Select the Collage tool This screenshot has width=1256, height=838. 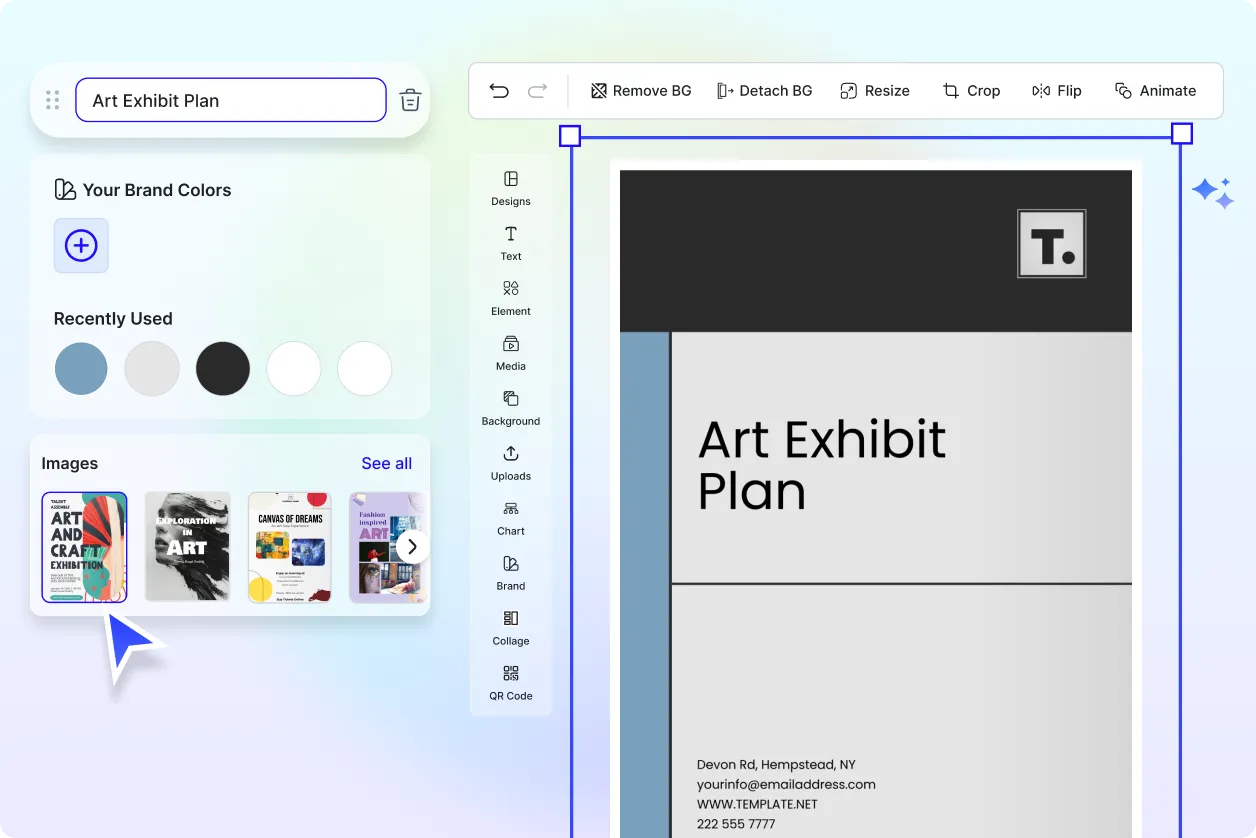[x=511, y=627]
